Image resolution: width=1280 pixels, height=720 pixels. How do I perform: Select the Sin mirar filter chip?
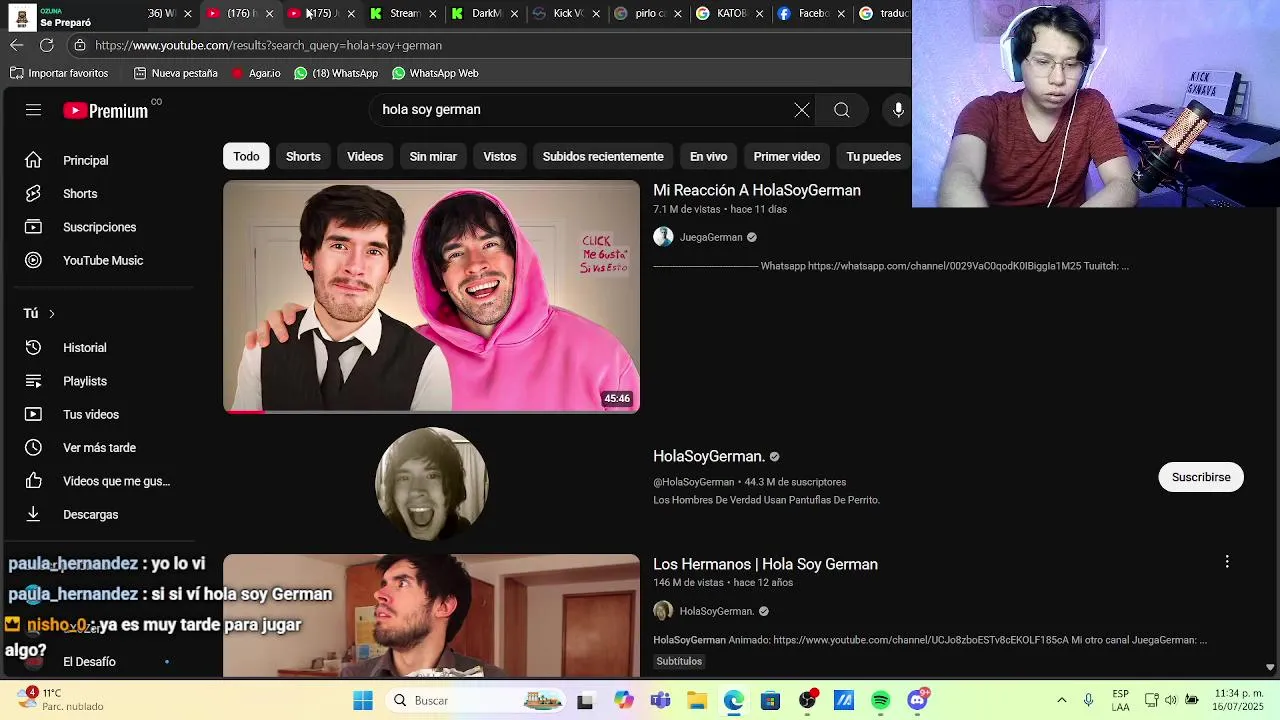click(x=433, y=156)
